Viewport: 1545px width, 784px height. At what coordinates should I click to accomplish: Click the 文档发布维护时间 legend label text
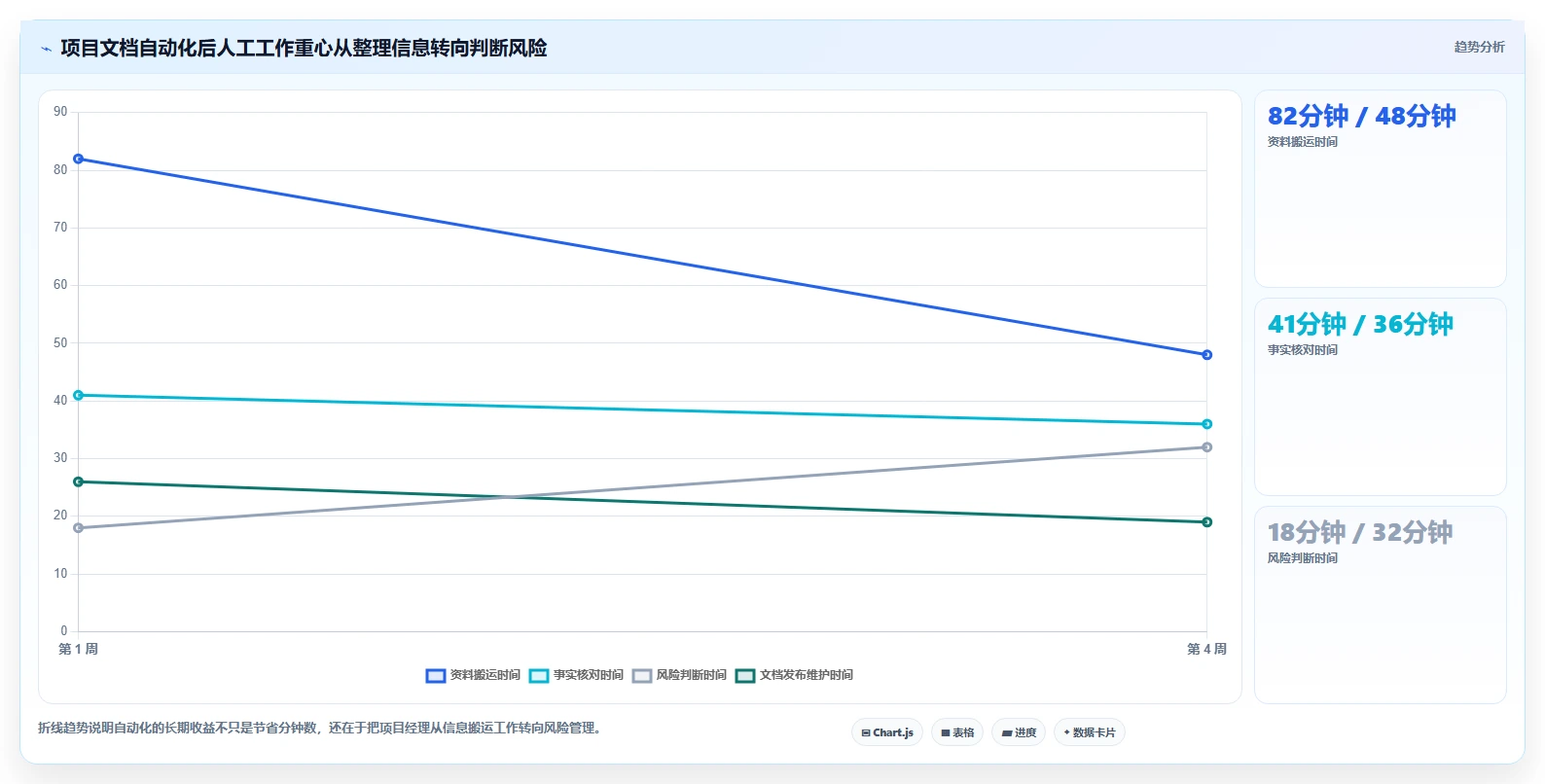(x=806, y=675)
